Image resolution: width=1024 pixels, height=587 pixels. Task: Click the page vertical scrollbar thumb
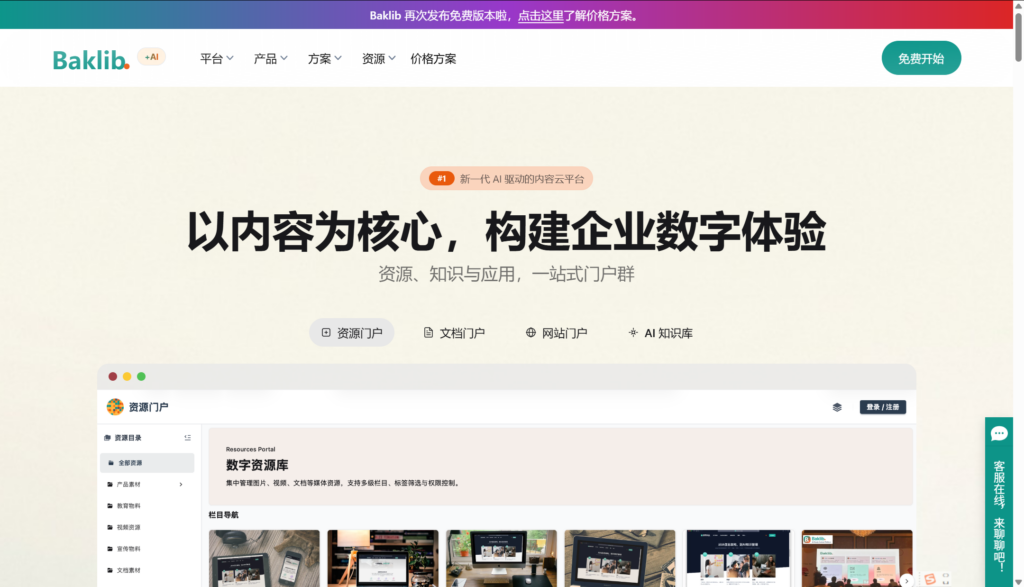(1018, 37)
